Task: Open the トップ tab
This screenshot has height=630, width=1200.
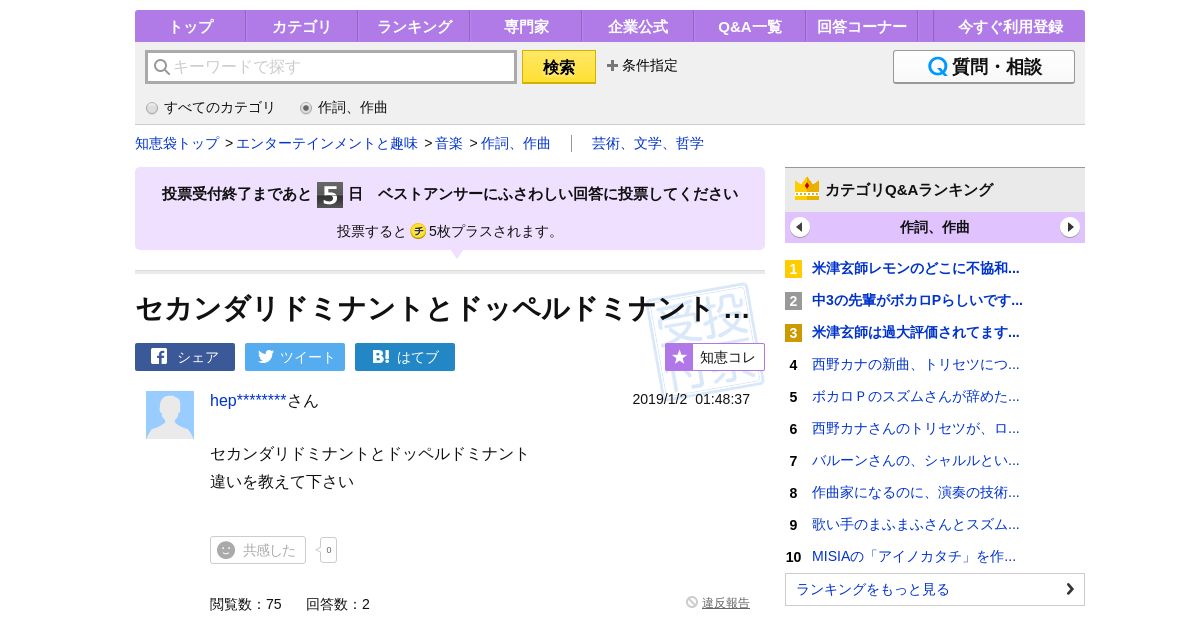Action: tap(190, 26)
